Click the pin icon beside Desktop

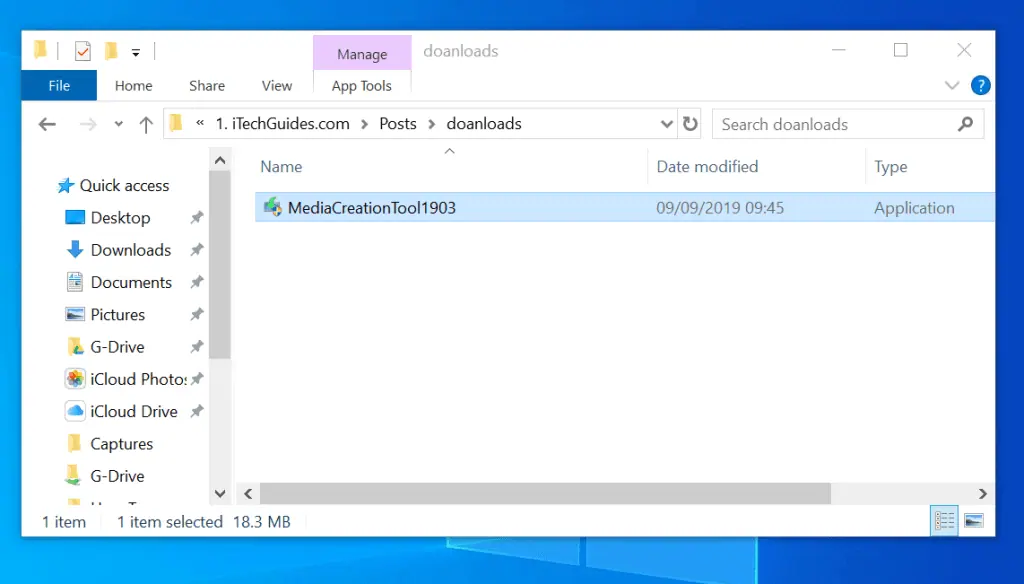(x=197, y=218)
